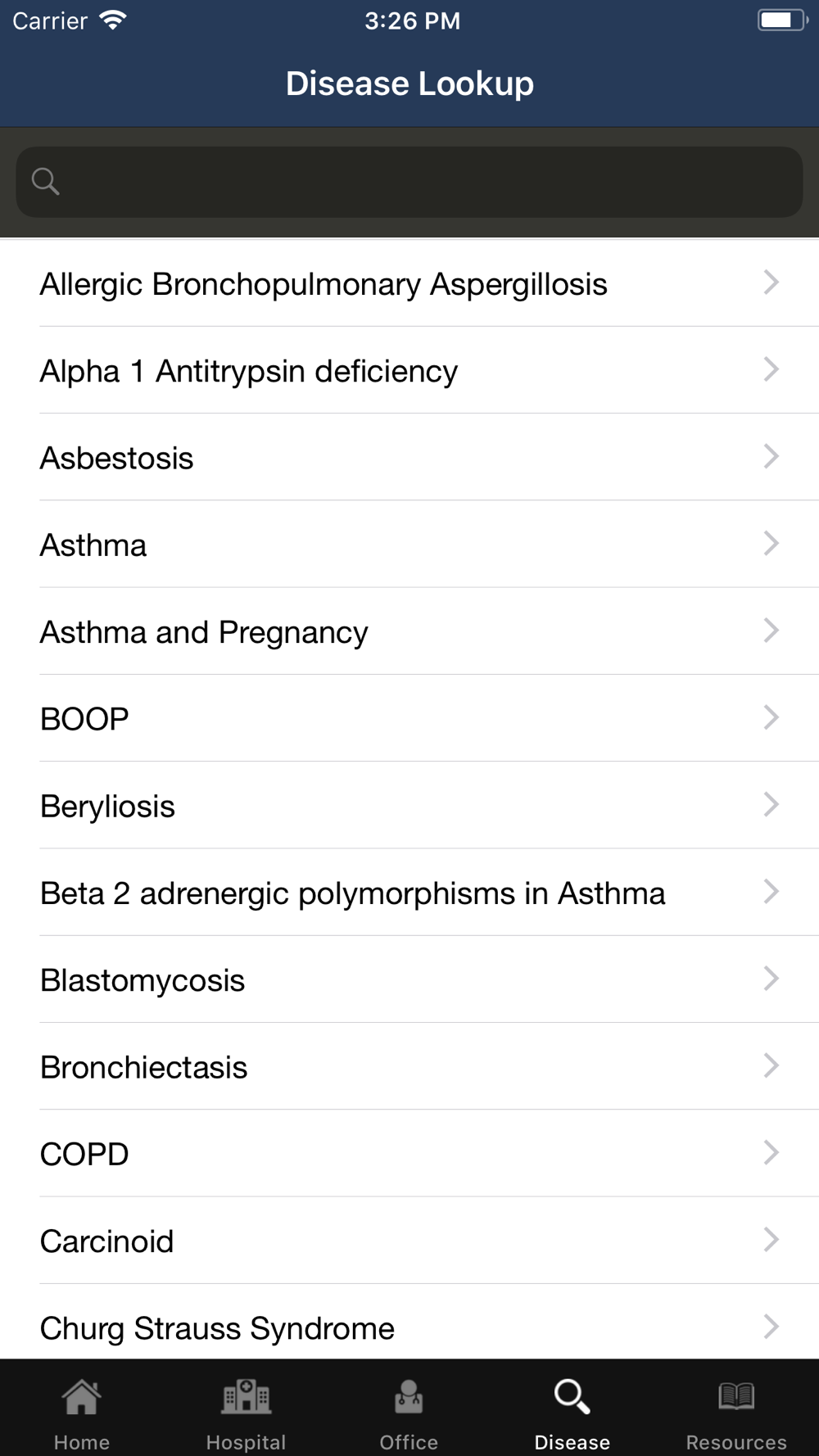Expand the Carcinoid row chevron
819x1456 pixels.
click(771, 1240)
